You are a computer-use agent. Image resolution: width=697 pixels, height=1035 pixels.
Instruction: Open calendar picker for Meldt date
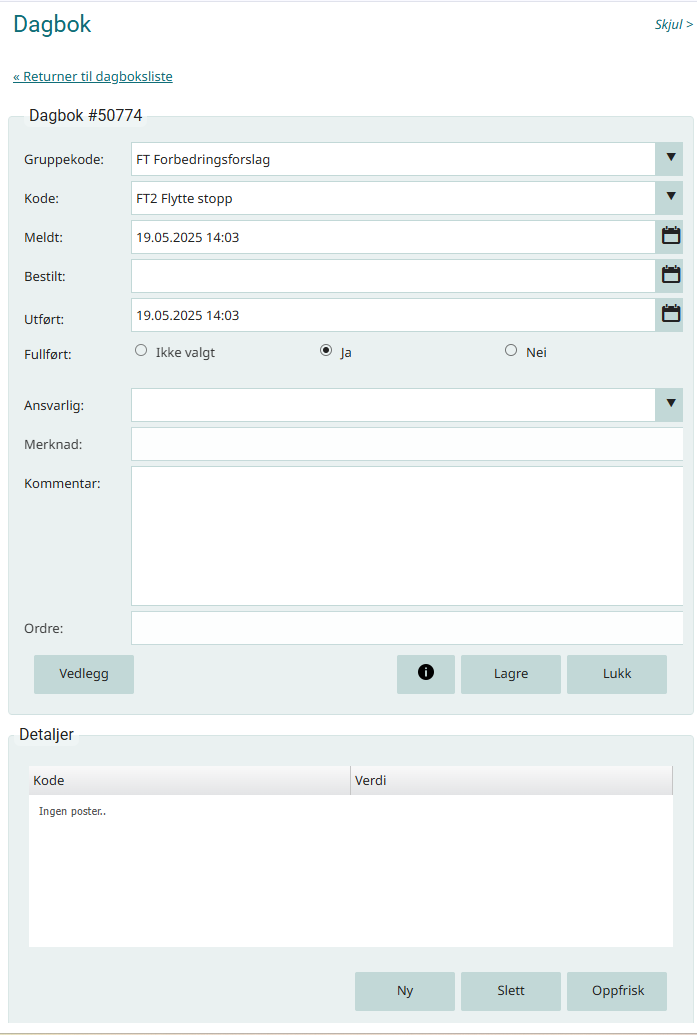(671, 237)
